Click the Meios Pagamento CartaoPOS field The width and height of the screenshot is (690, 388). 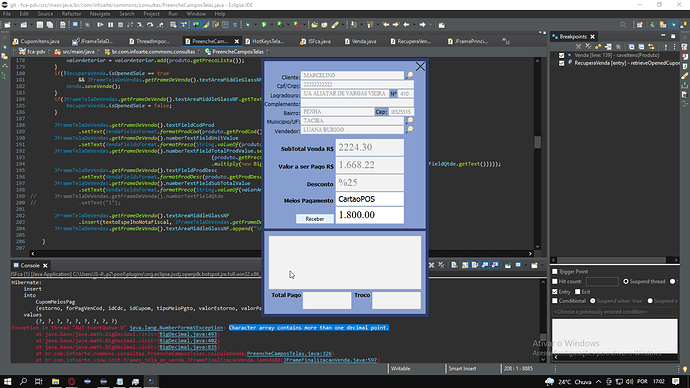pyautogui.click(x=370, y=199)
